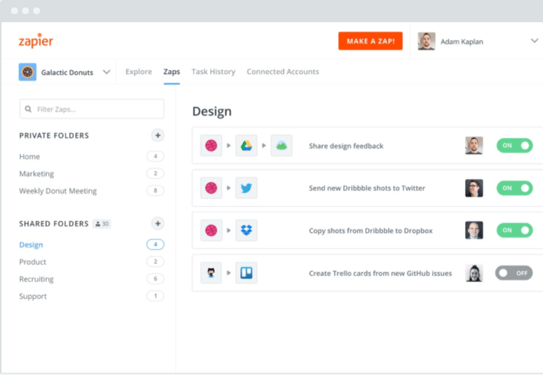Click the Support count badge 1
Screen dimensions: 543x375
click(155, 296)
